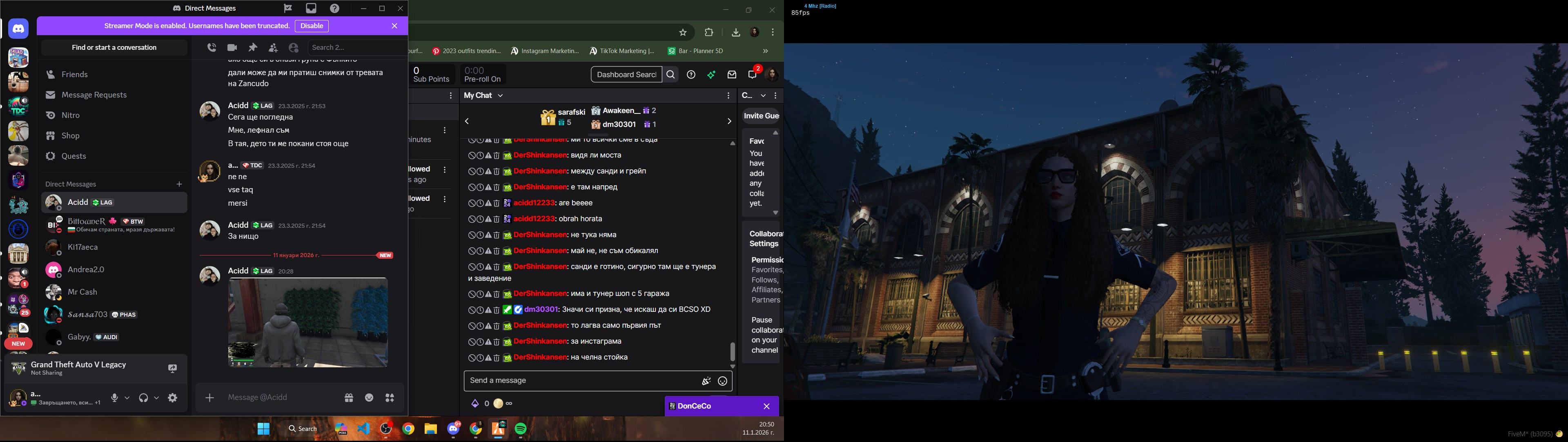Screen dimensions: 1568x442
Task: Send a gift in Discord chat
Action: pos(349,398)
